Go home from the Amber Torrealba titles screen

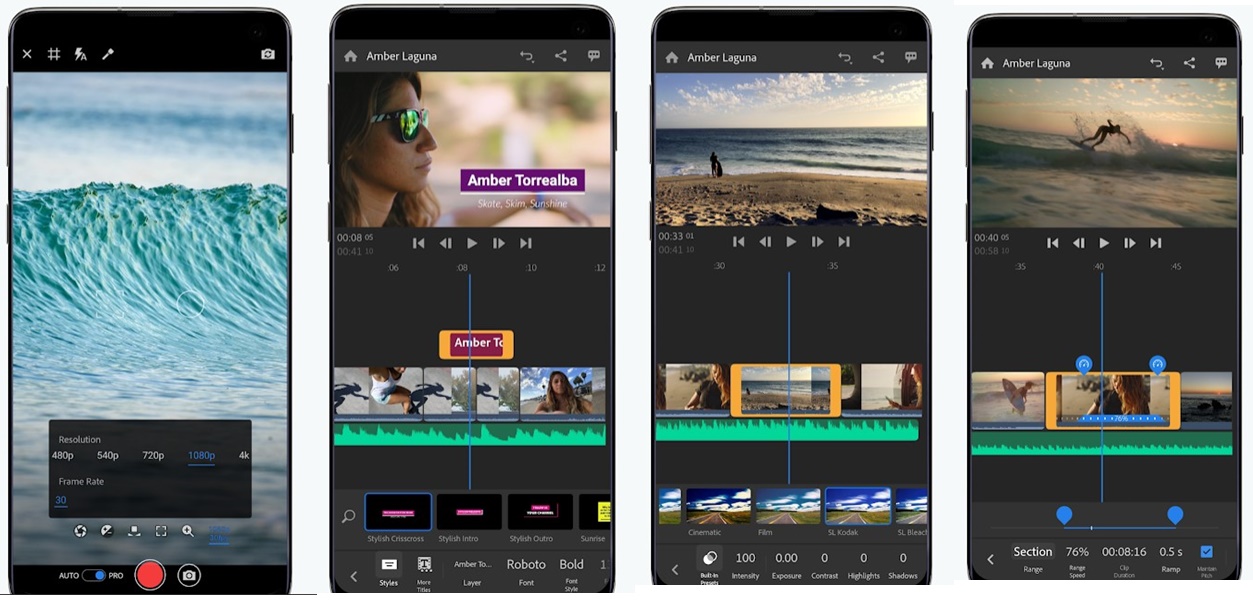tap(350, 56)
